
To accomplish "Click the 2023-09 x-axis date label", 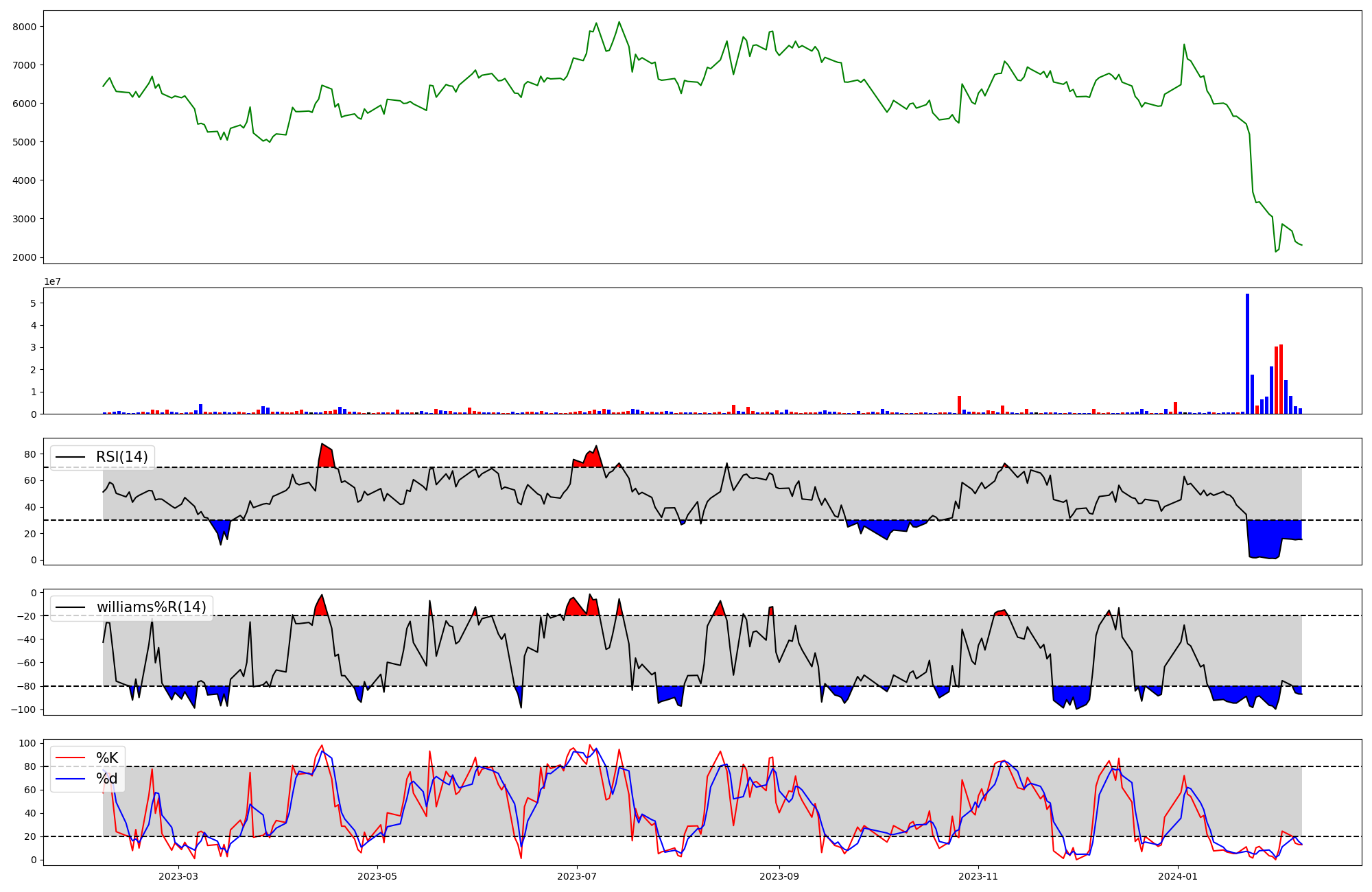I will (x=779, y=876).
